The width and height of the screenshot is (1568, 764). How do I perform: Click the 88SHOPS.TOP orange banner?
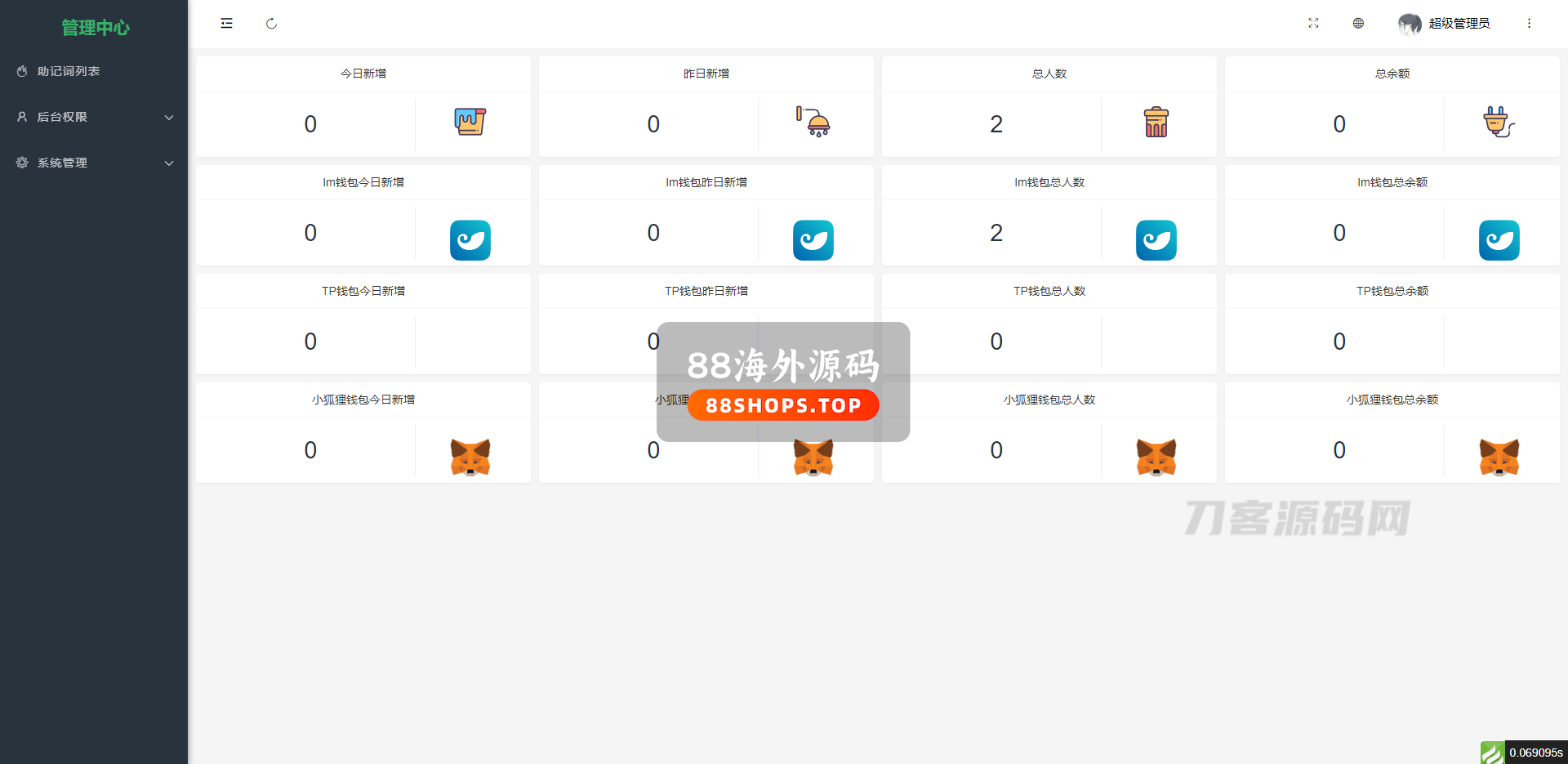[x=783, y=405]
